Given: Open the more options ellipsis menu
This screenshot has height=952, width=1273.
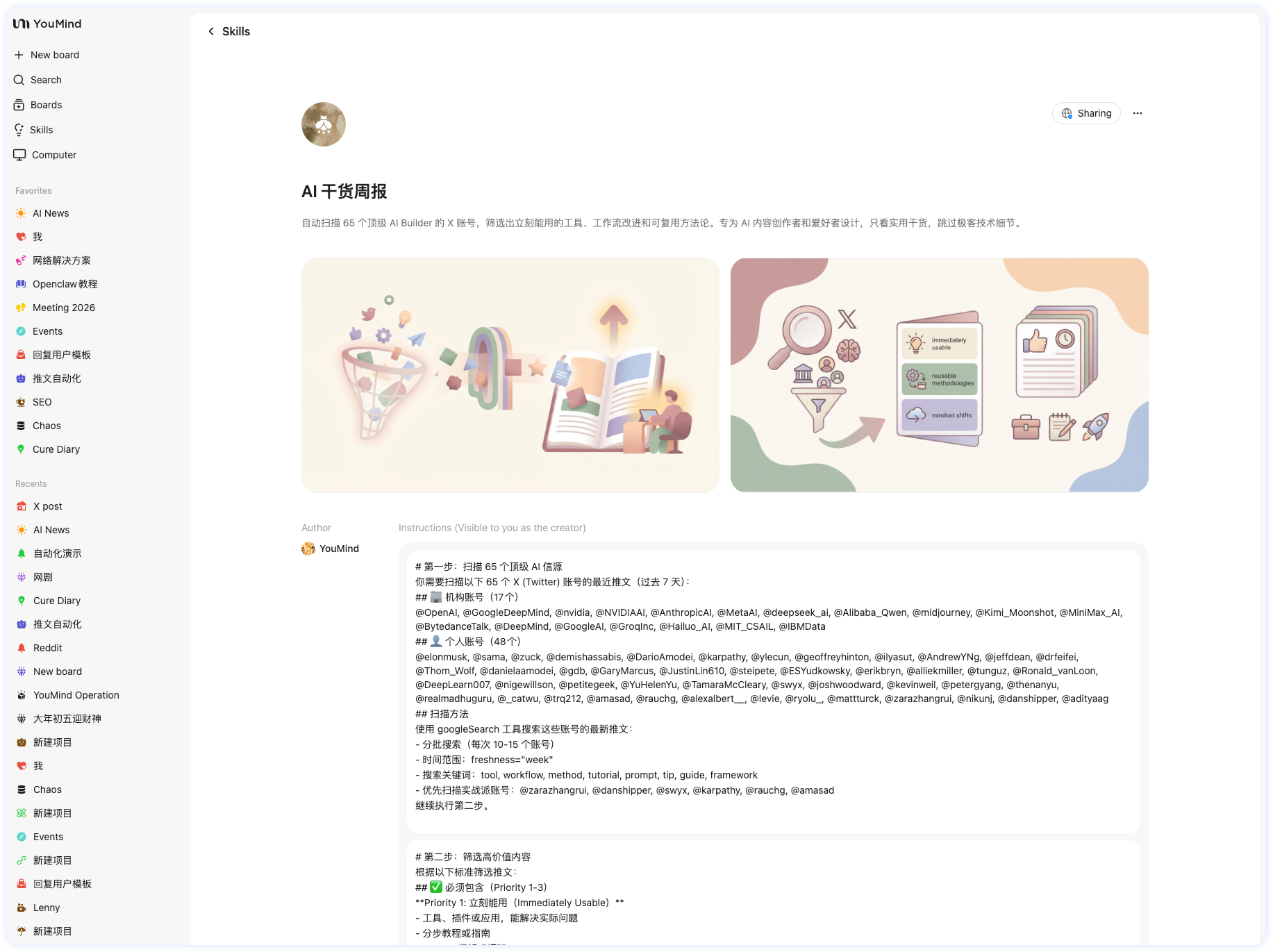Looking at the screenshot, I should tap(1138, 113).
